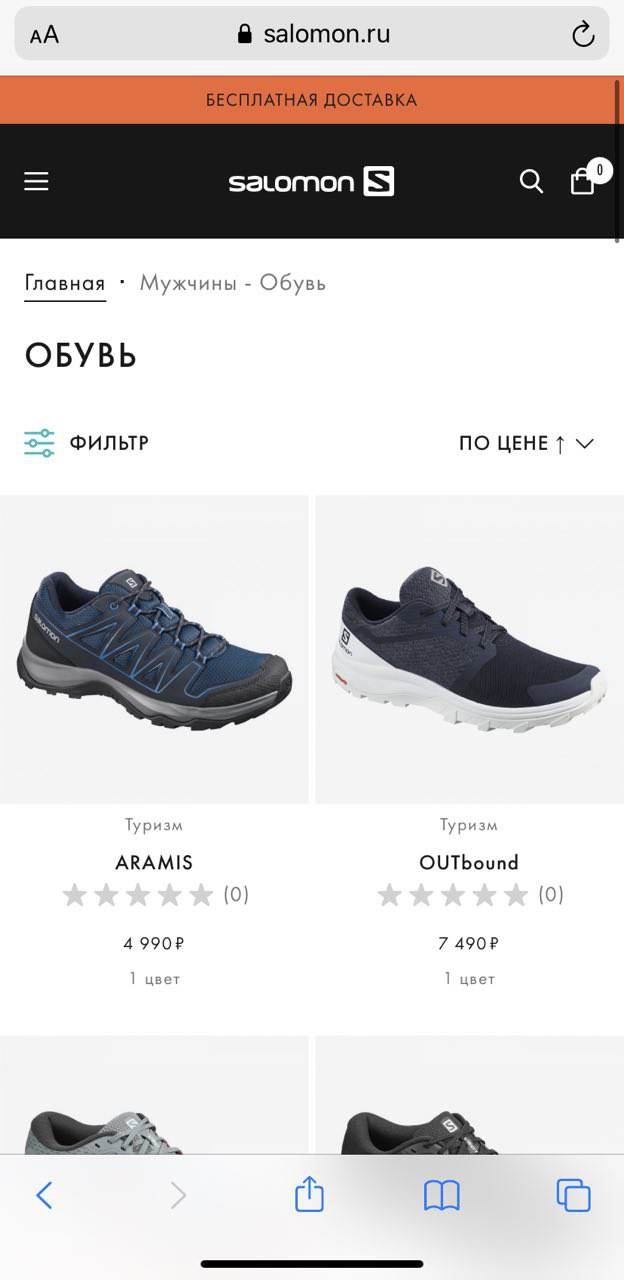This screenshot has height=1280, width=624.
Task: Go back to previous page
Action: pos(44,1195)
